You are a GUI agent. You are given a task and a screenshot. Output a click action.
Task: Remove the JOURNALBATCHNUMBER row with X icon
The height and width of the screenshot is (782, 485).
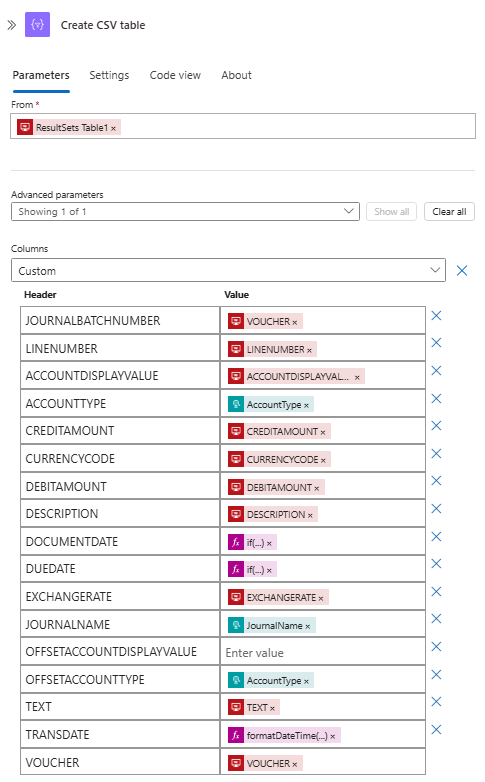(436, 315)
